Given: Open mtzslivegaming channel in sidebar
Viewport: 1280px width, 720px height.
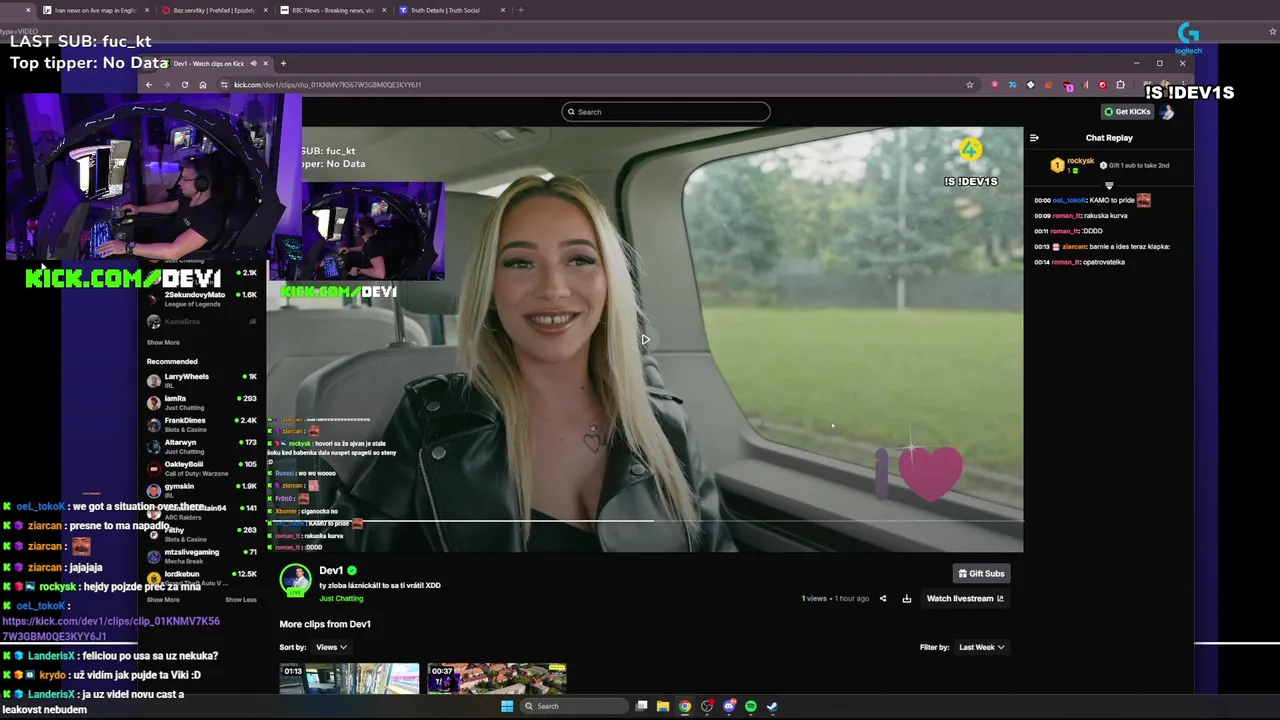Looking at the screenshot, I should click(201, 555).
